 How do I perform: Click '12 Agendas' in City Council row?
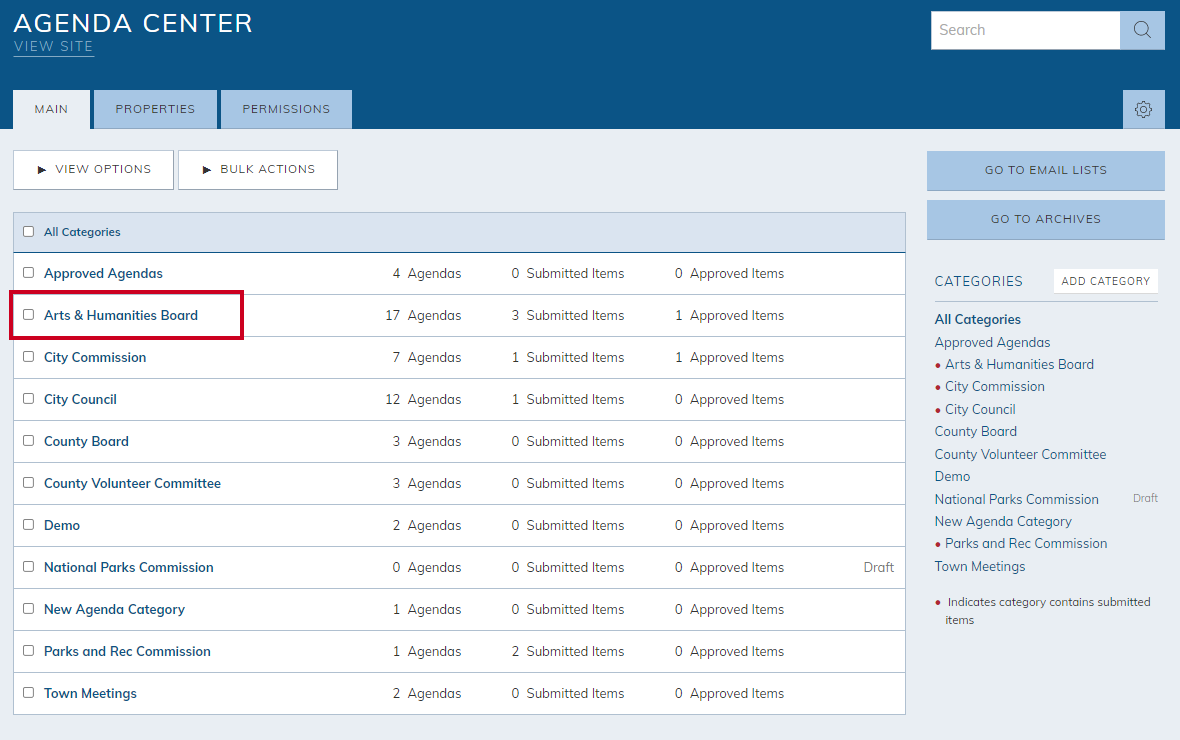coord(423,400)
